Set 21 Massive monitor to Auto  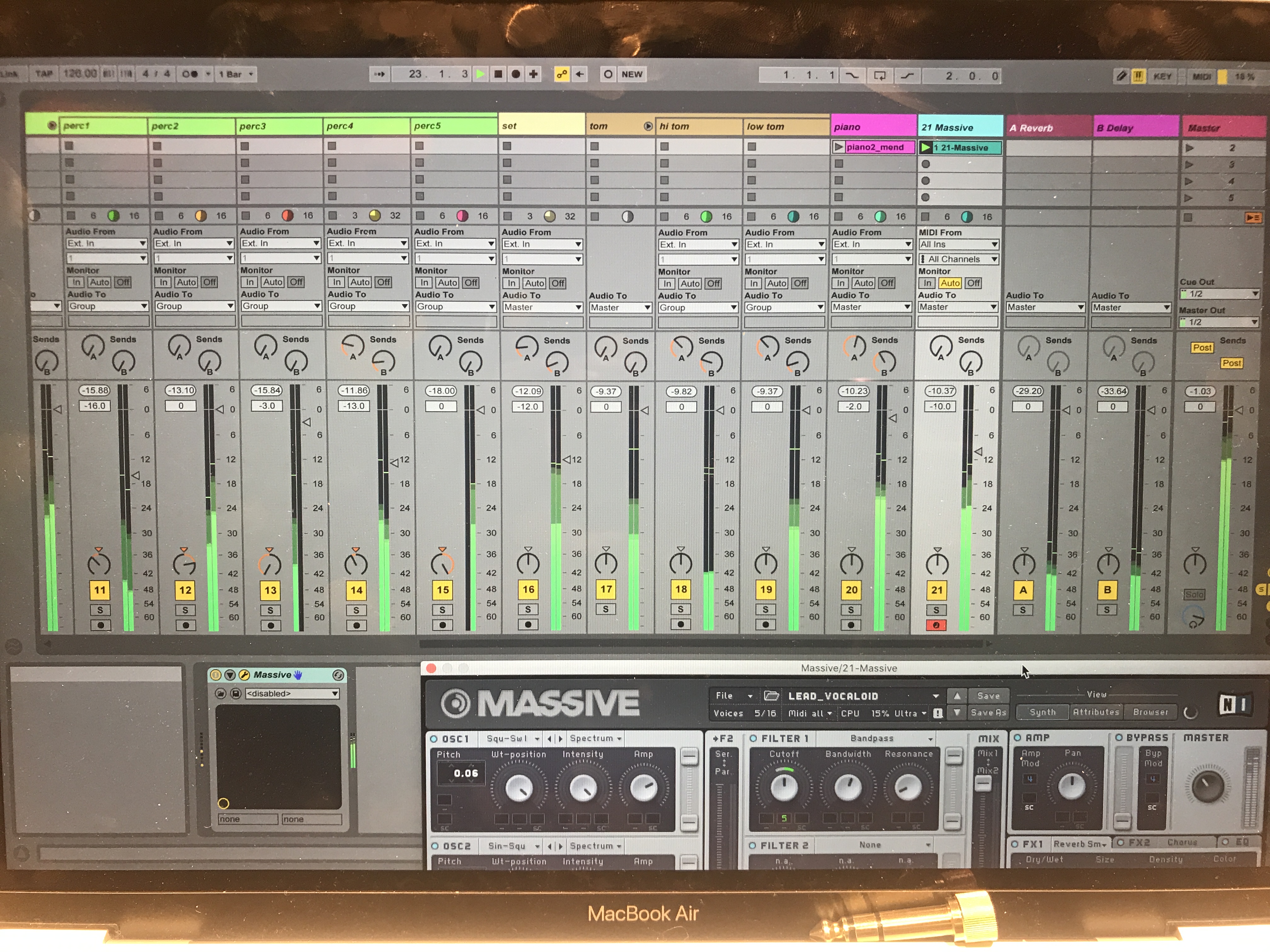pyautogui.click(x=950, y=283)
